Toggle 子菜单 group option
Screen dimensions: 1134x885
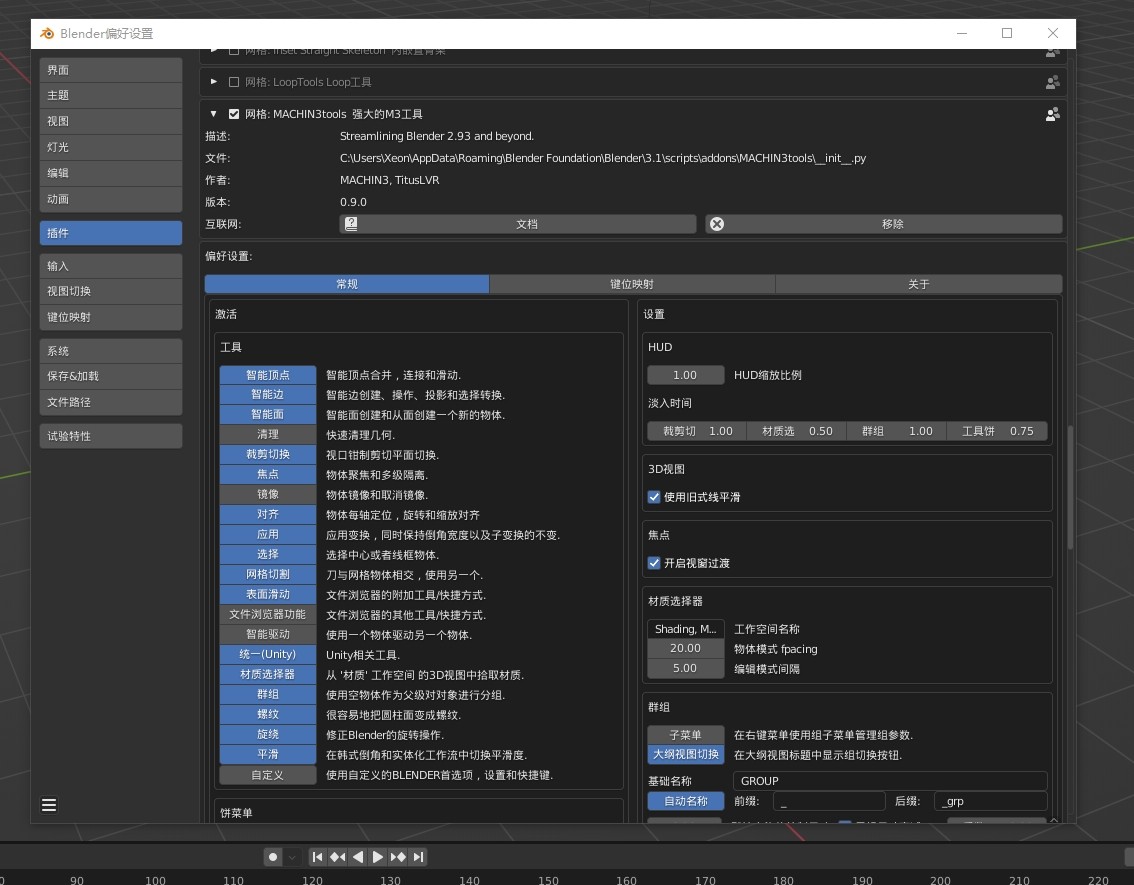pos(686,735)
